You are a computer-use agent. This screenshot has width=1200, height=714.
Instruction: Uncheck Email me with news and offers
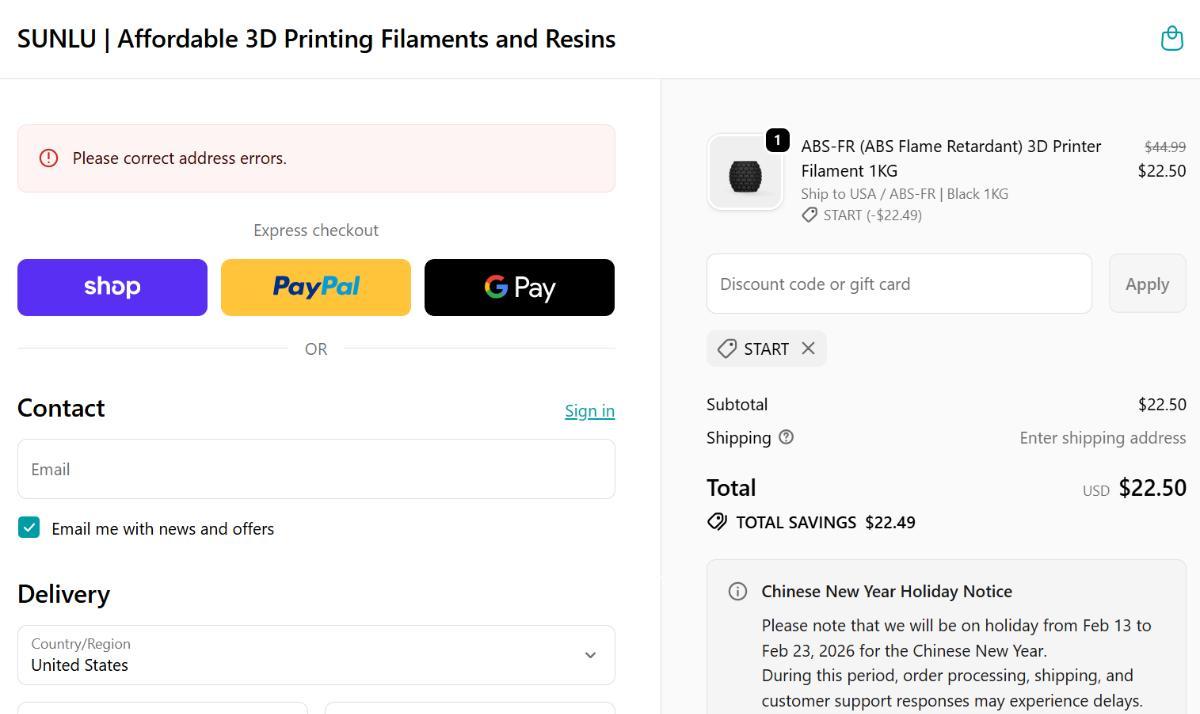[x=29, y=528]
